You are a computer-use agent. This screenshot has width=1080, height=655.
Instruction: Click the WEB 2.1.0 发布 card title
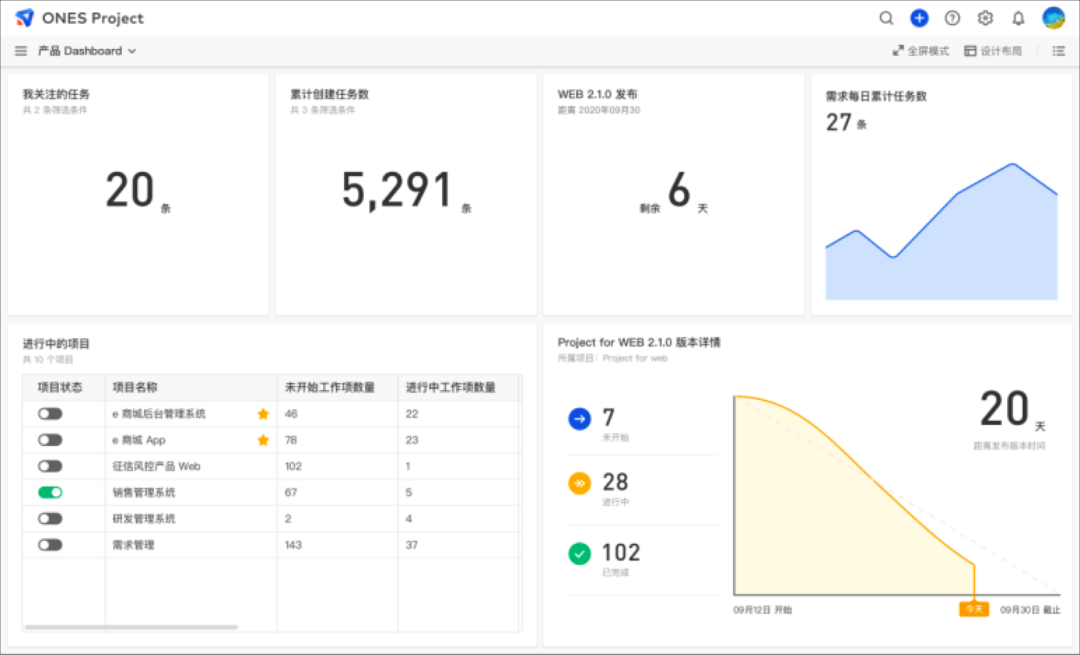click(x=597, y=94)
